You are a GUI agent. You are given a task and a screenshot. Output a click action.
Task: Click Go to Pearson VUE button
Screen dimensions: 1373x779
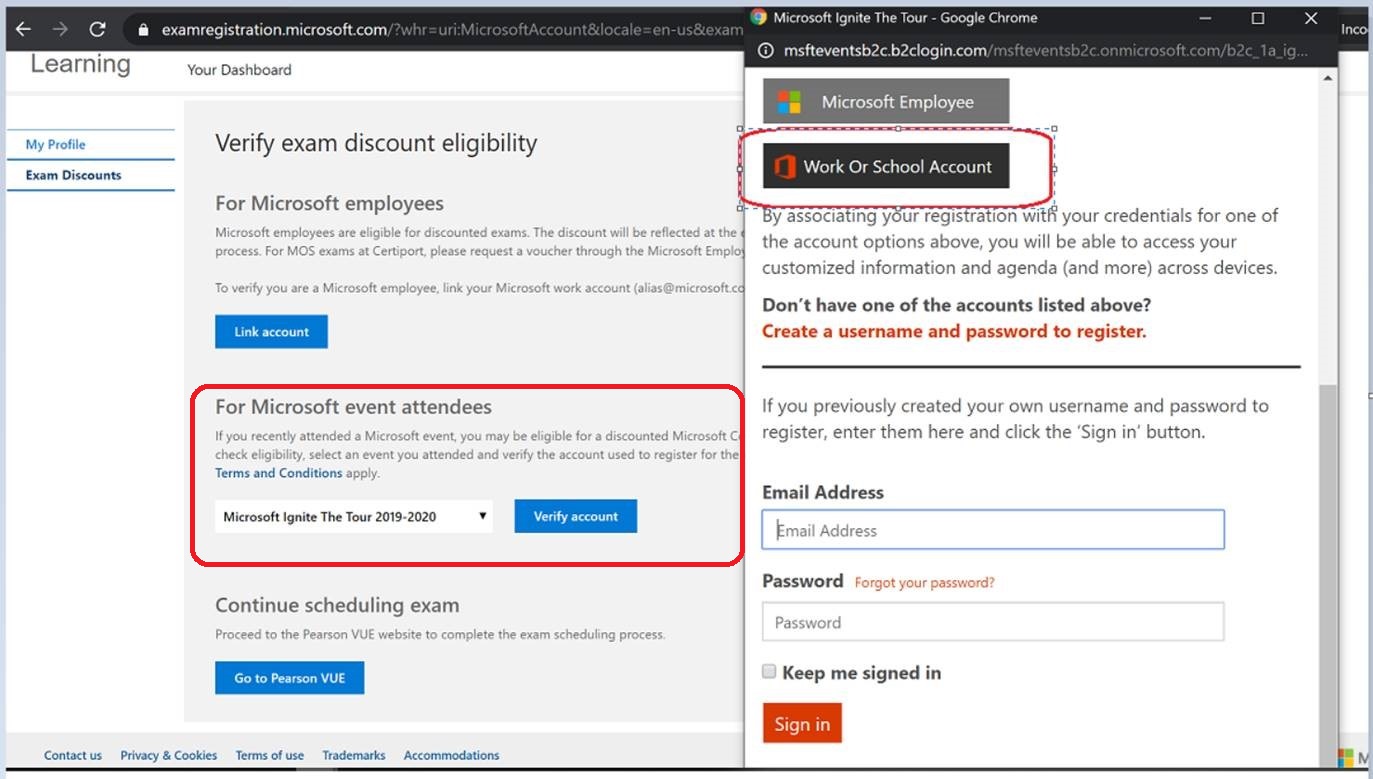(x=290, y=678)
